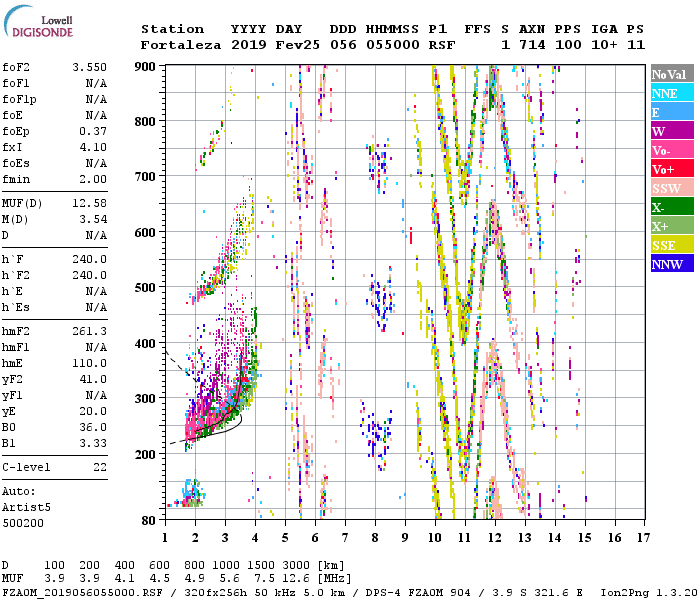
Task: Click the C-level value 22
Action: [x=100, y=467]
